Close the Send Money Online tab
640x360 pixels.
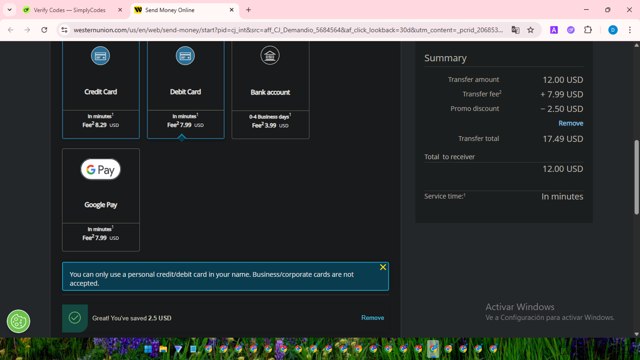(x=231, y=10)
